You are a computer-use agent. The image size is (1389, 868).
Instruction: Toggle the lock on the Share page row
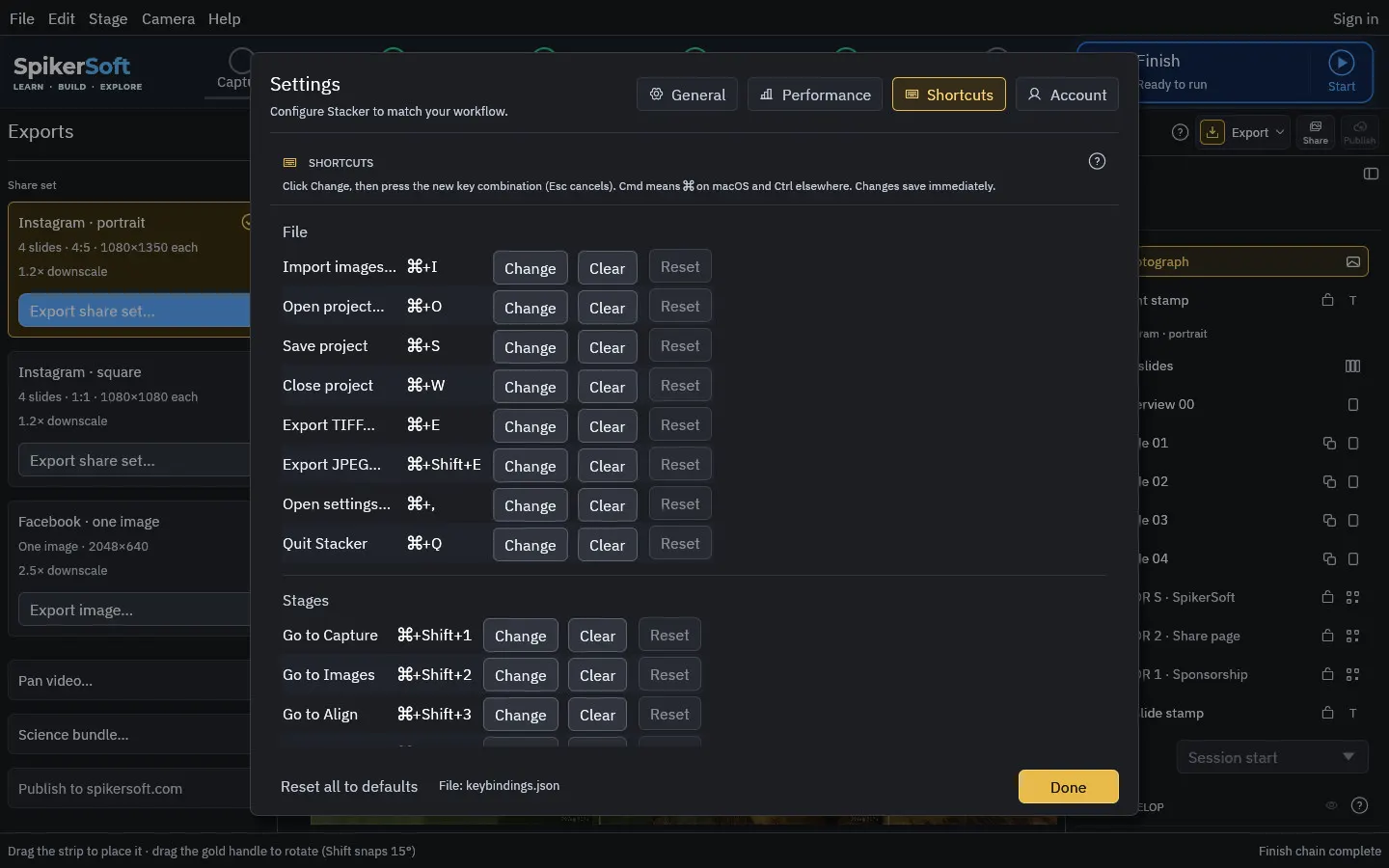[x=1328, y=636]
